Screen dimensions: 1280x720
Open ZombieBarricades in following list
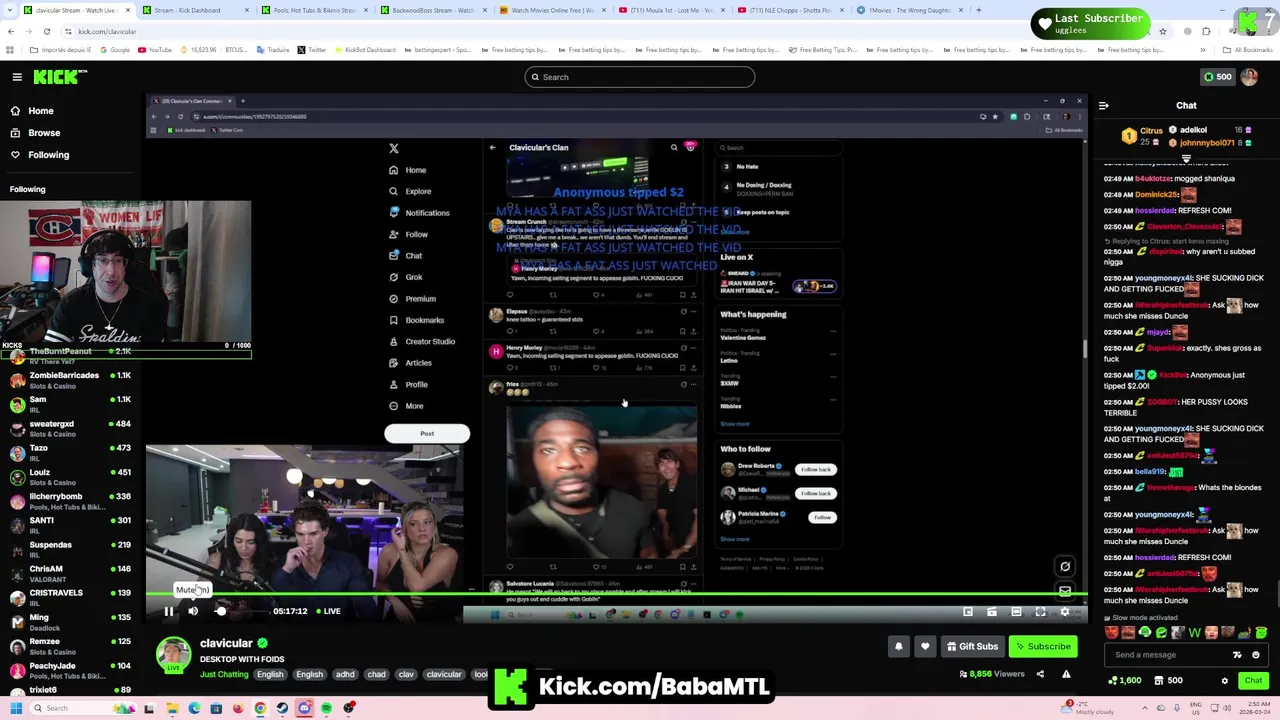coord(70,380)
